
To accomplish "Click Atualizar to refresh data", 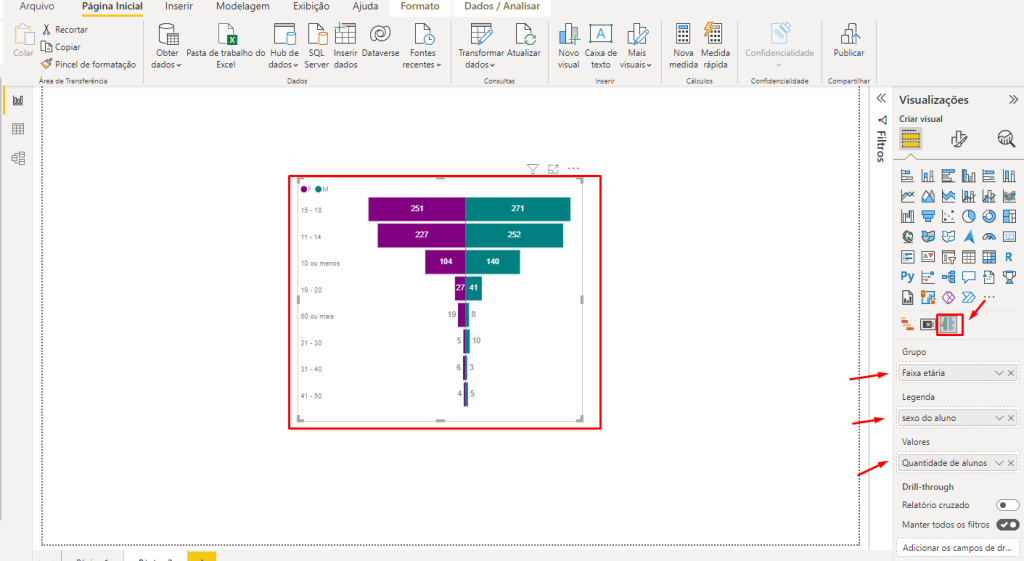I will click(x=523, y=35).
